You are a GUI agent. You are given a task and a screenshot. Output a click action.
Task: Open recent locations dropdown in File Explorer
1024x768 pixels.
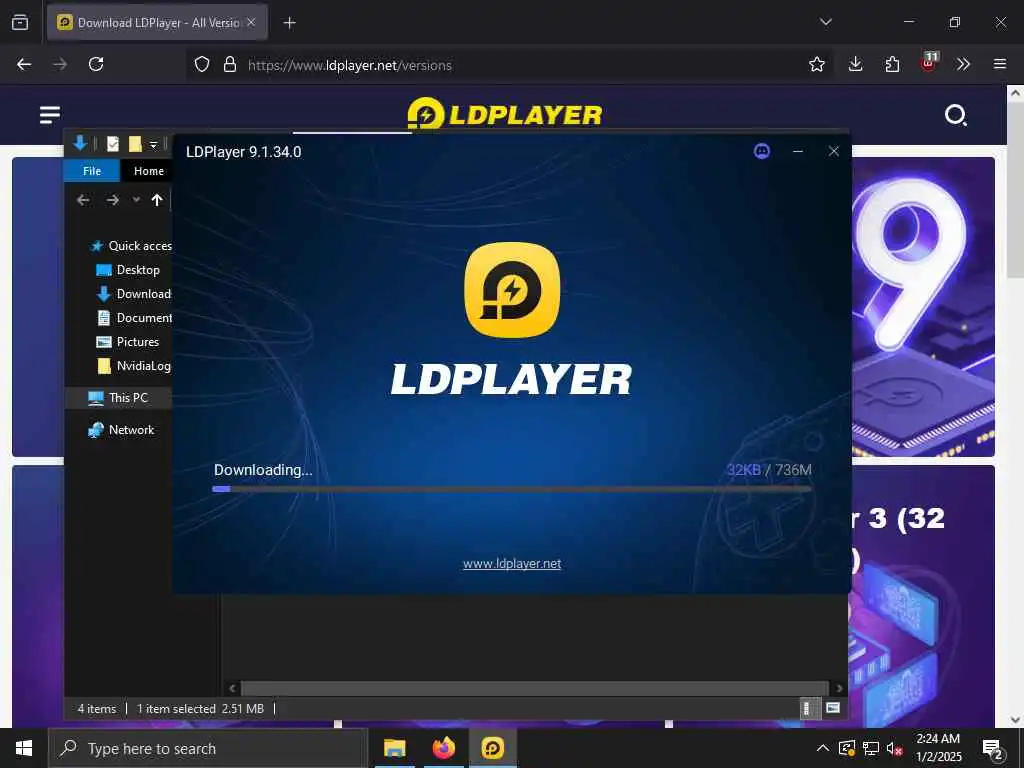click(136, 200)
